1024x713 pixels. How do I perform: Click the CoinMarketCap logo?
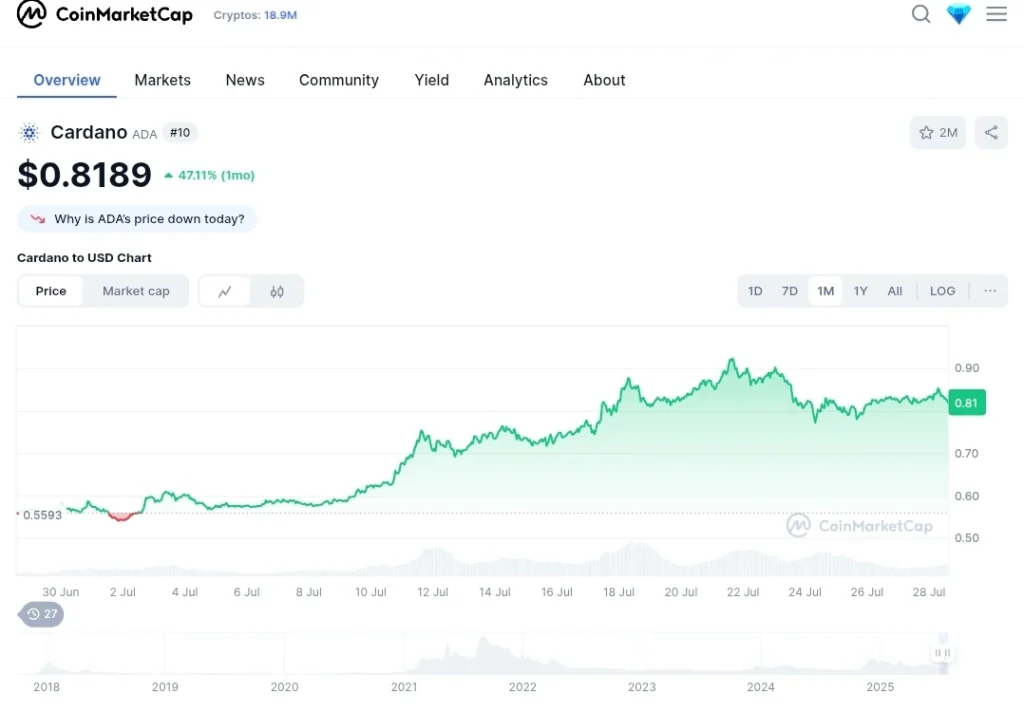[104, 14]
